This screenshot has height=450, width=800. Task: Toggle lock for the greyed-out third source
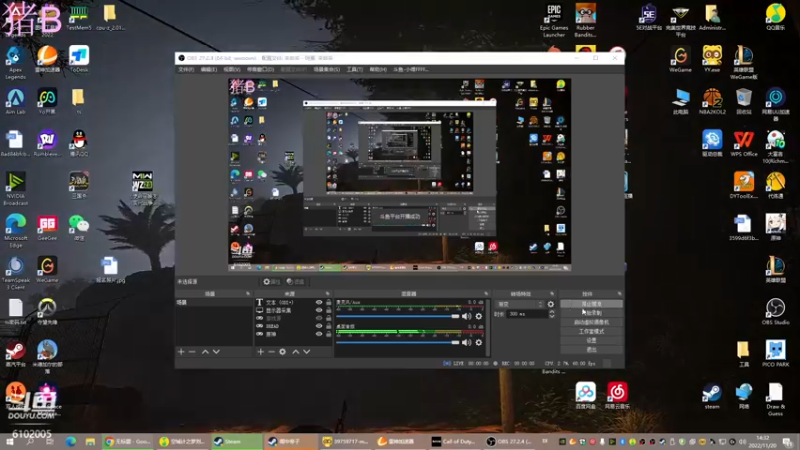[329, 318]
